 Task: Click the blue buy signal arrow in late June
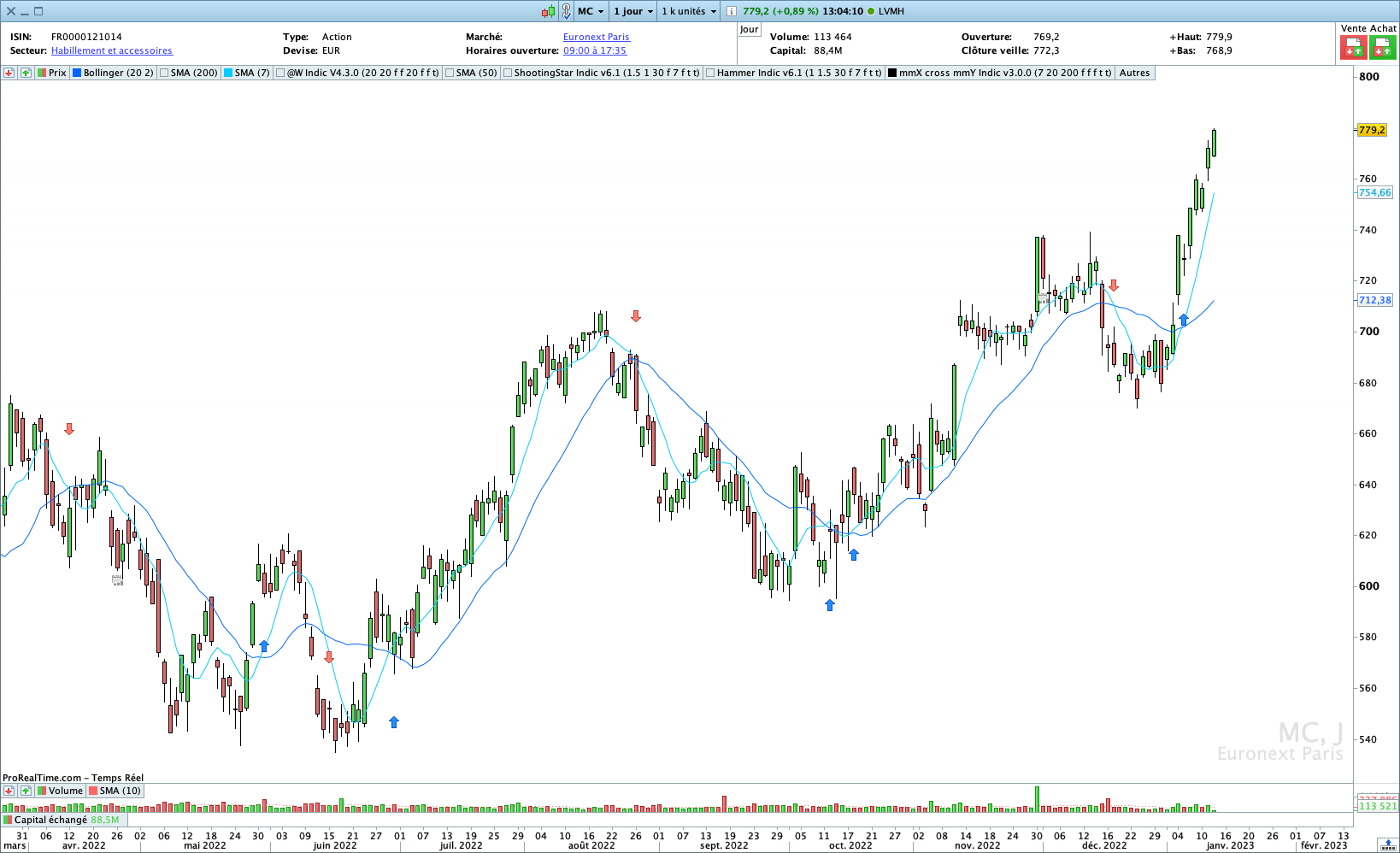394,722
